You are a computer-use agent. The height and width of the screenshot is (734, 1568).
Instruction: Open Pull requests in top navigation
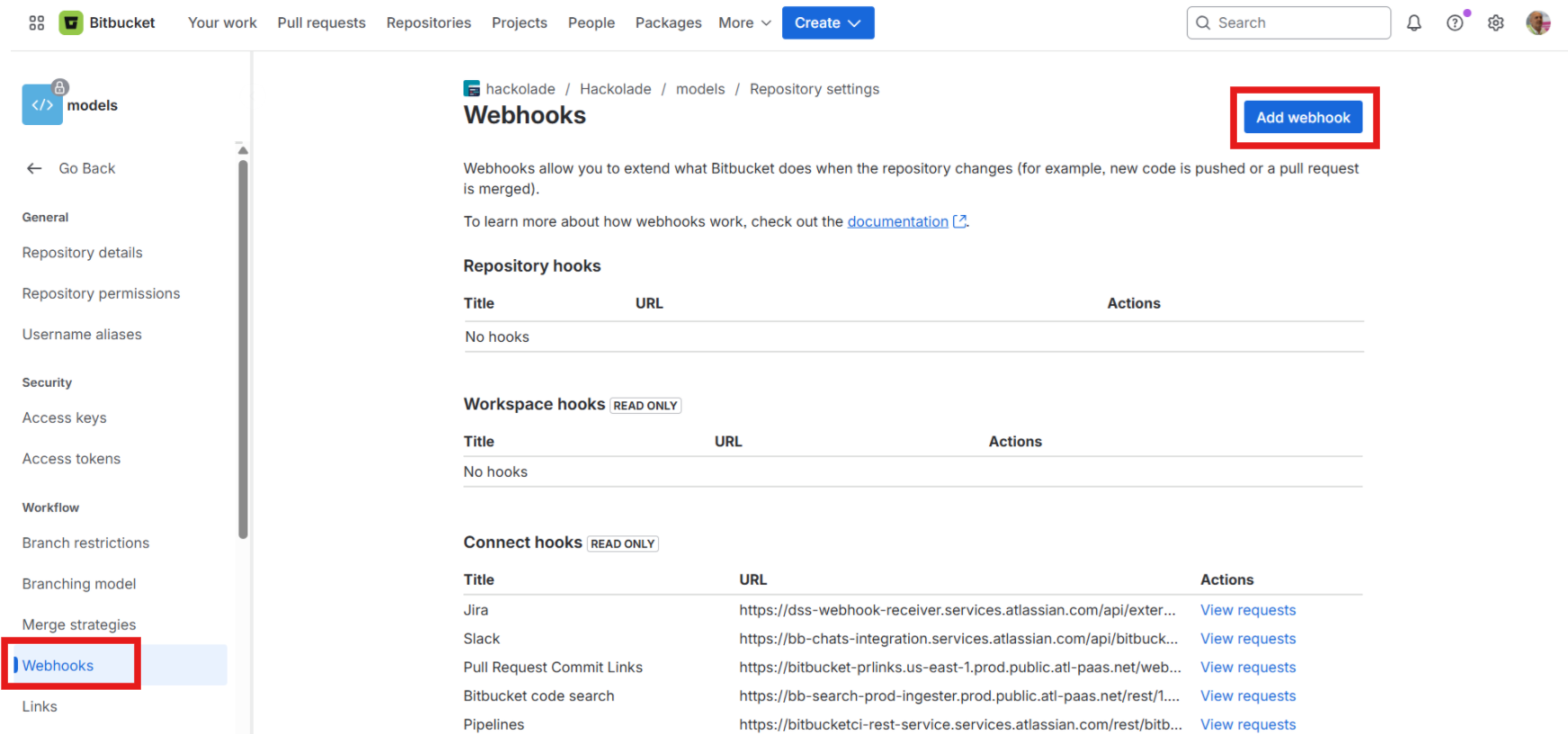(322, 22)
